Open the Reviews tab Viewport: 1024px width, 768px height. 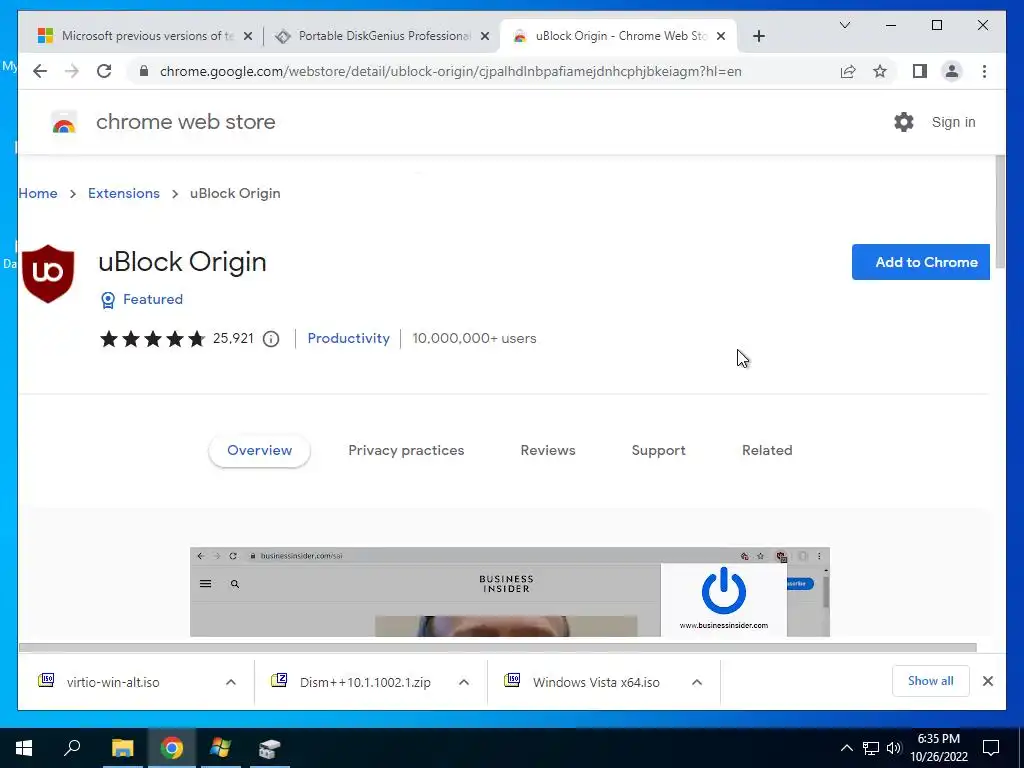pyautogui.click(x=548, y=451)
